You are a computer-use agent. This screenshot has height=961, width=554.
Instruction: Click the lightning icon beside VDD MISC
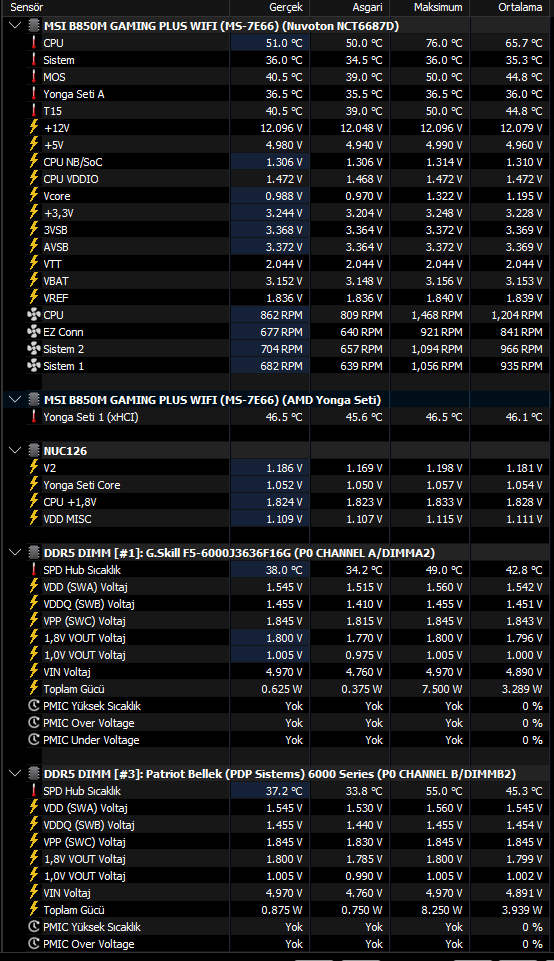(x=34, y=518)
